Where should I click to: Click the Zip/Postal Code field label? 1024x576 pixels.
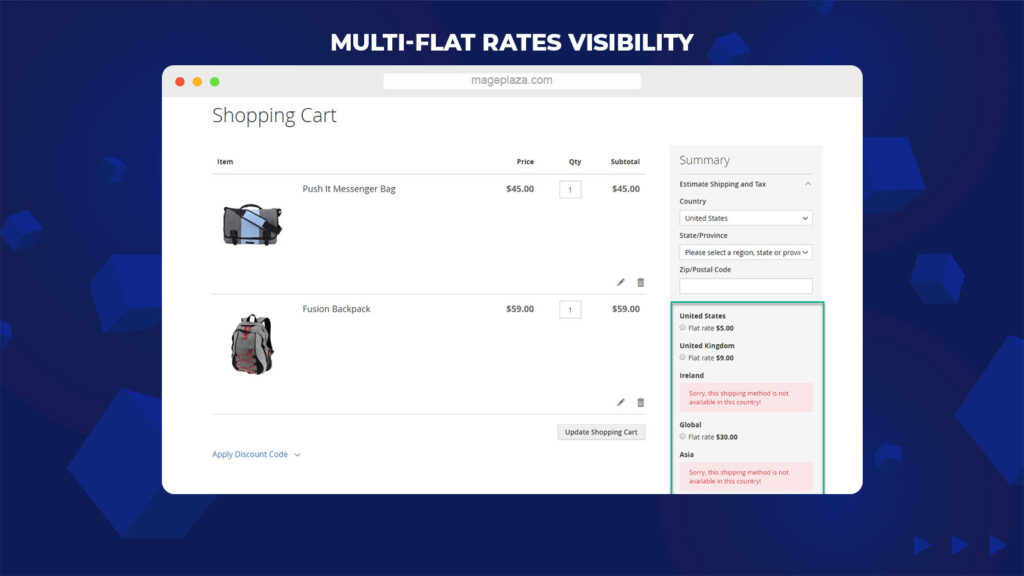click(705, 269)
